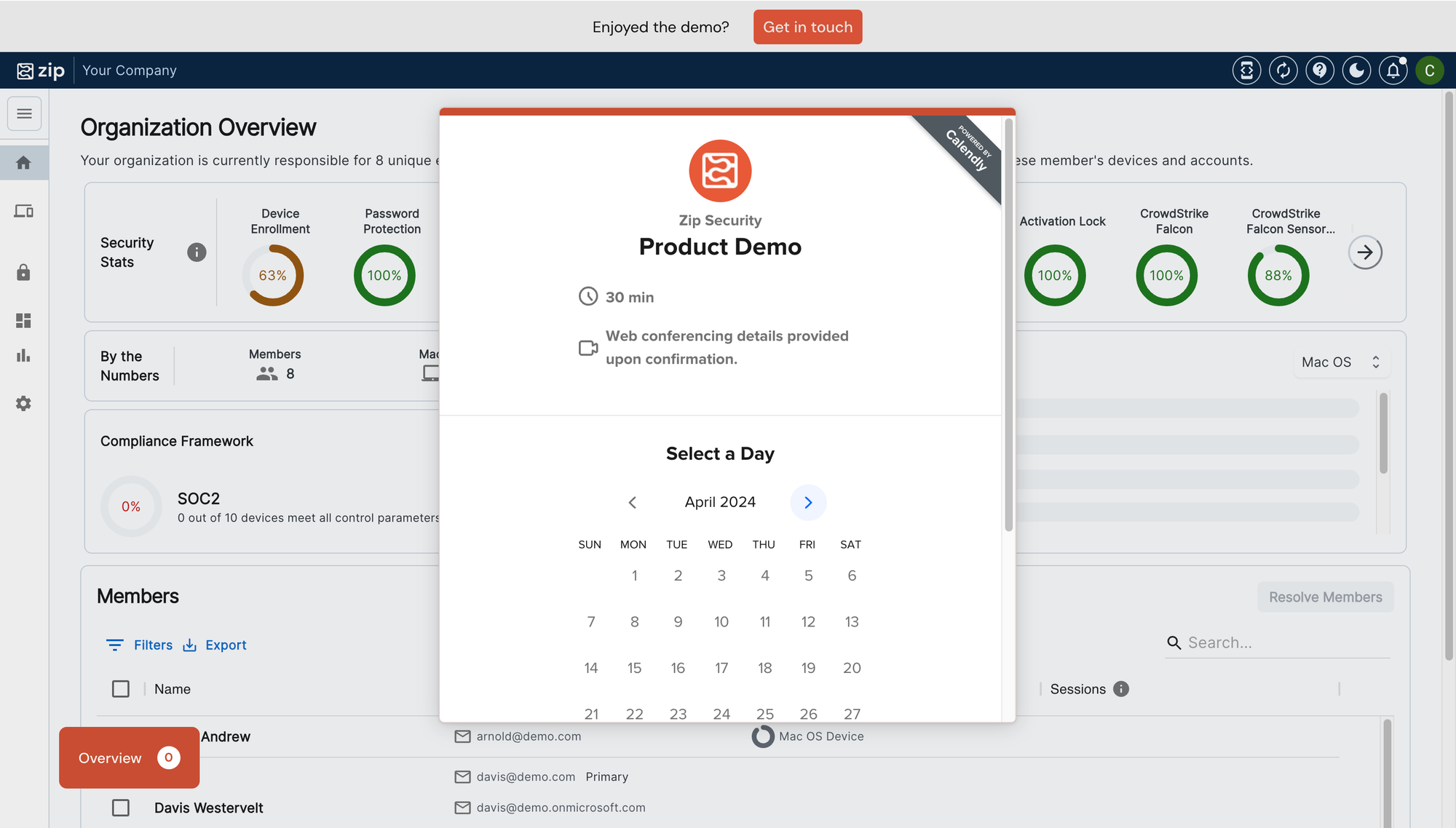Open the notifications bell icon
The width and height of the screenshot is (1456, 828).
pos(1393,71)
